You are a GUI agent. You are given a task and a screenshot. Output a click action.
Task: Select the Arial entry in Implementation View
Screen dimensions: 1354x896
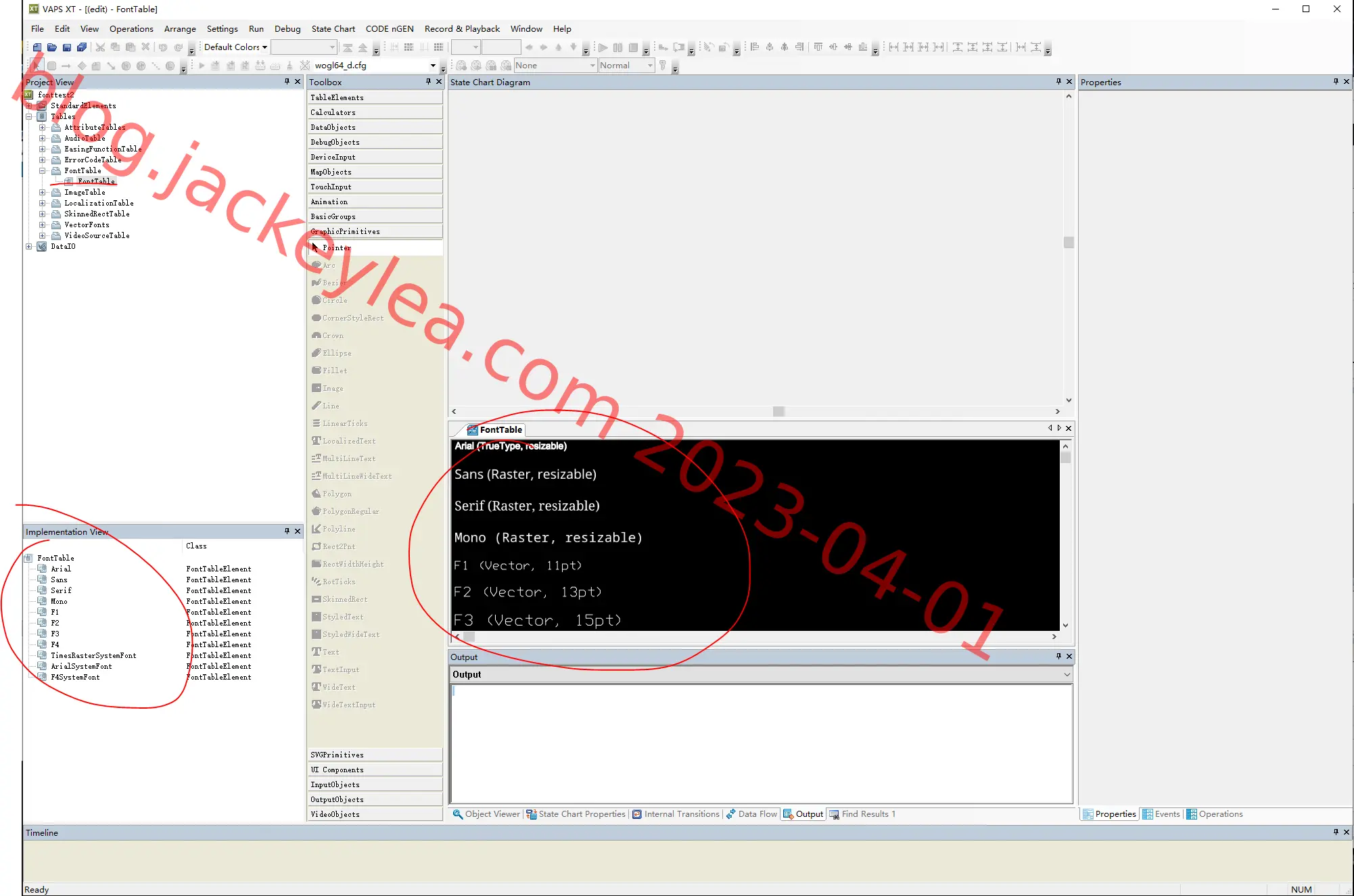[x=60, y=569]
